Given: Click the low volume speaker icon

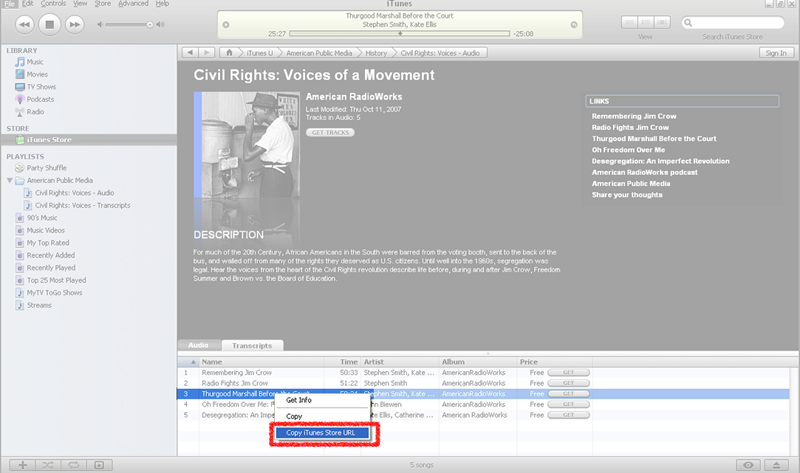Looking at the screenshot, I should coord(101,24).
